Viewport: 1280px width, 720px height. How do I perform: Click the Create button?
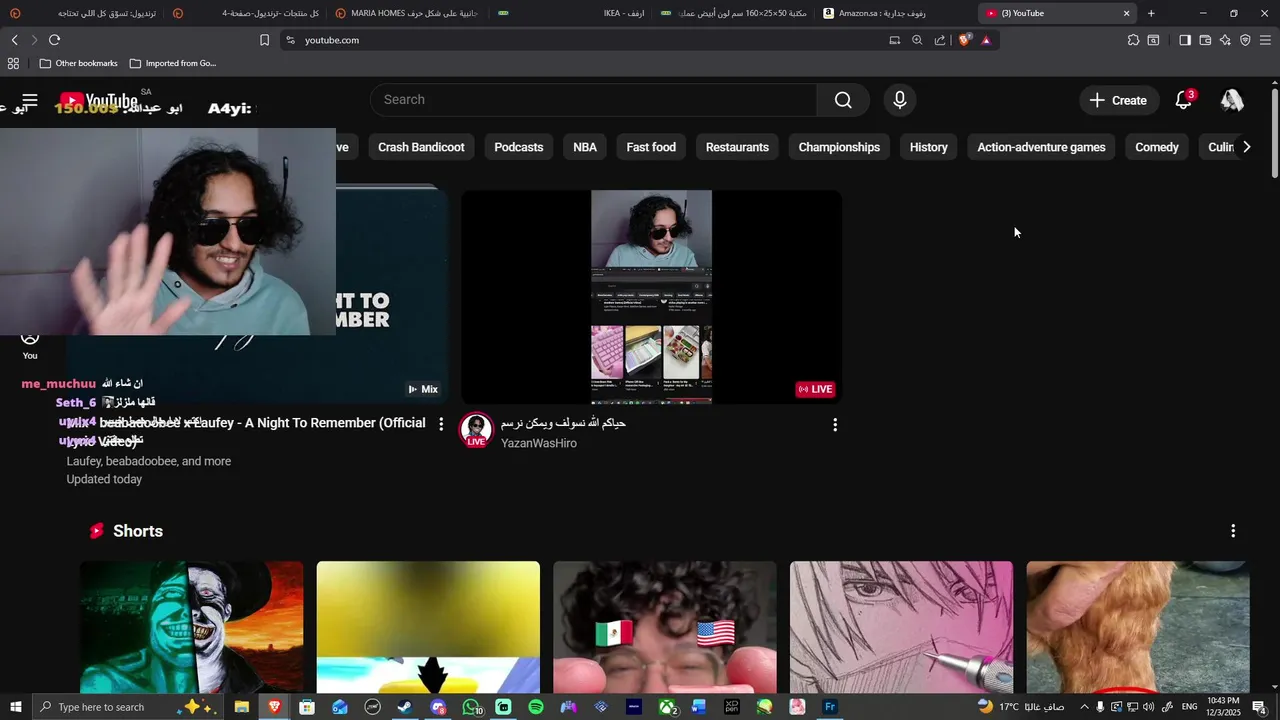tap(1118, 100)
